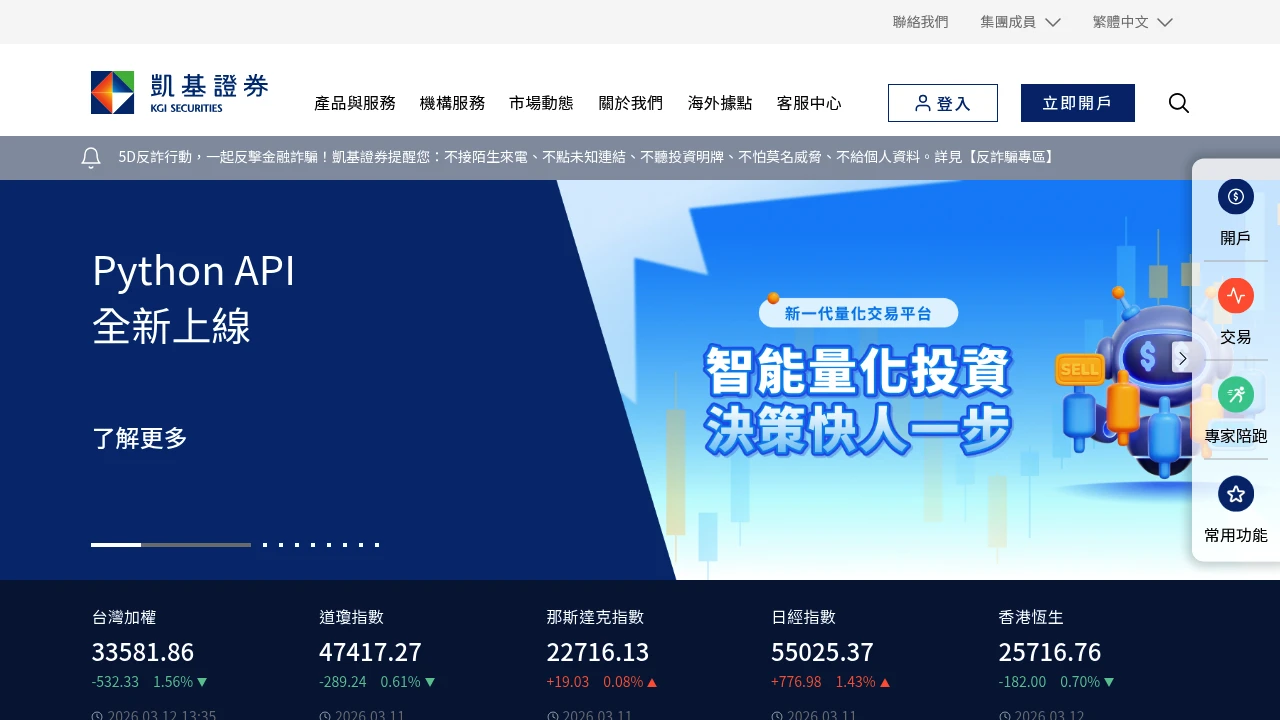Open the 交易 pulse sidebar icon
1280x720 pixels.
[x=1236, y=296]
